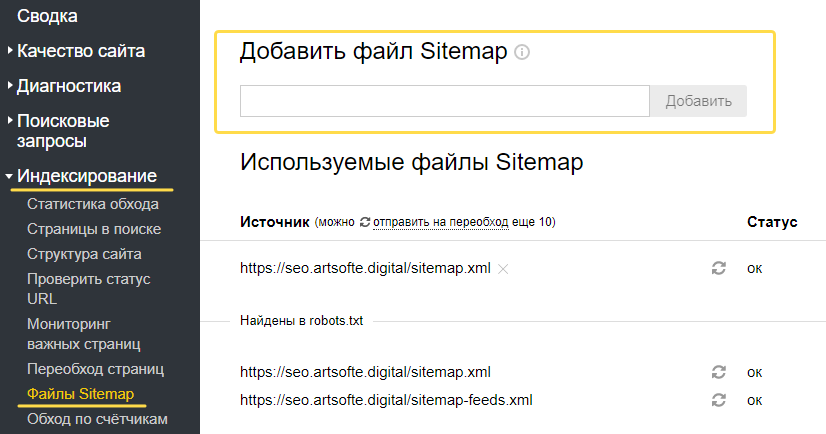This screenshot has height=434, width=826.
Task: Collapse the Индексирование section
Action: point(87,176)
